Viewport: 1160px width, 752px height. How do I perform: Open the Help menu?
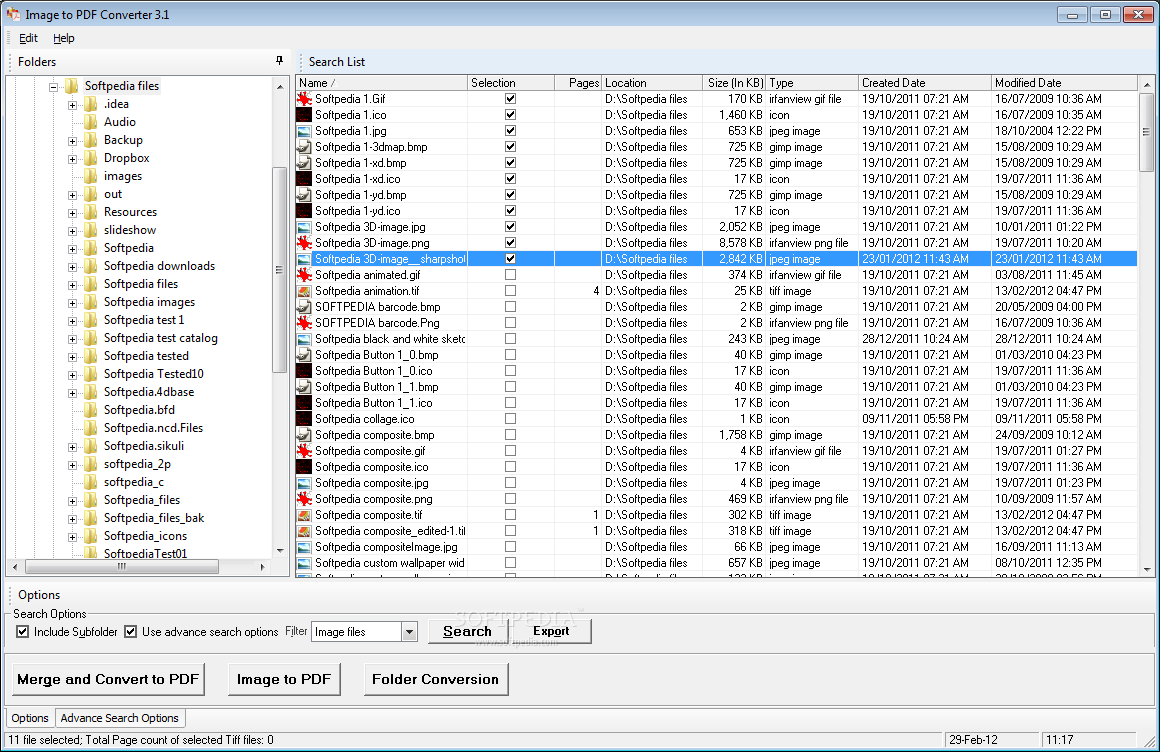coord(64,38)
